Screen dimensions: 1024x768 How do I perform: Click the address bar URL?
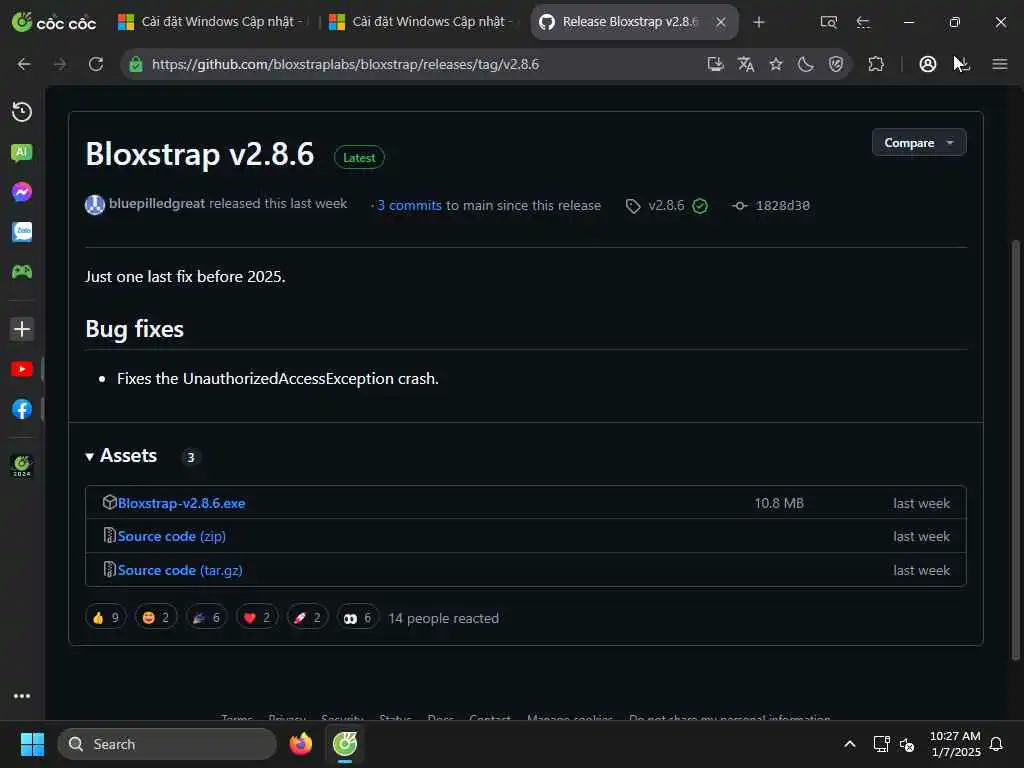coord(345,64)
